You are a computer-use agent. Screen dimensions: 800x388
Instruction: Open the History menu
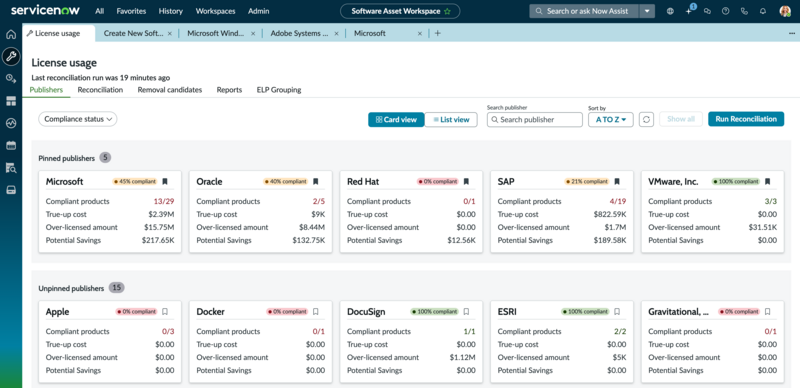click(170, 11)
